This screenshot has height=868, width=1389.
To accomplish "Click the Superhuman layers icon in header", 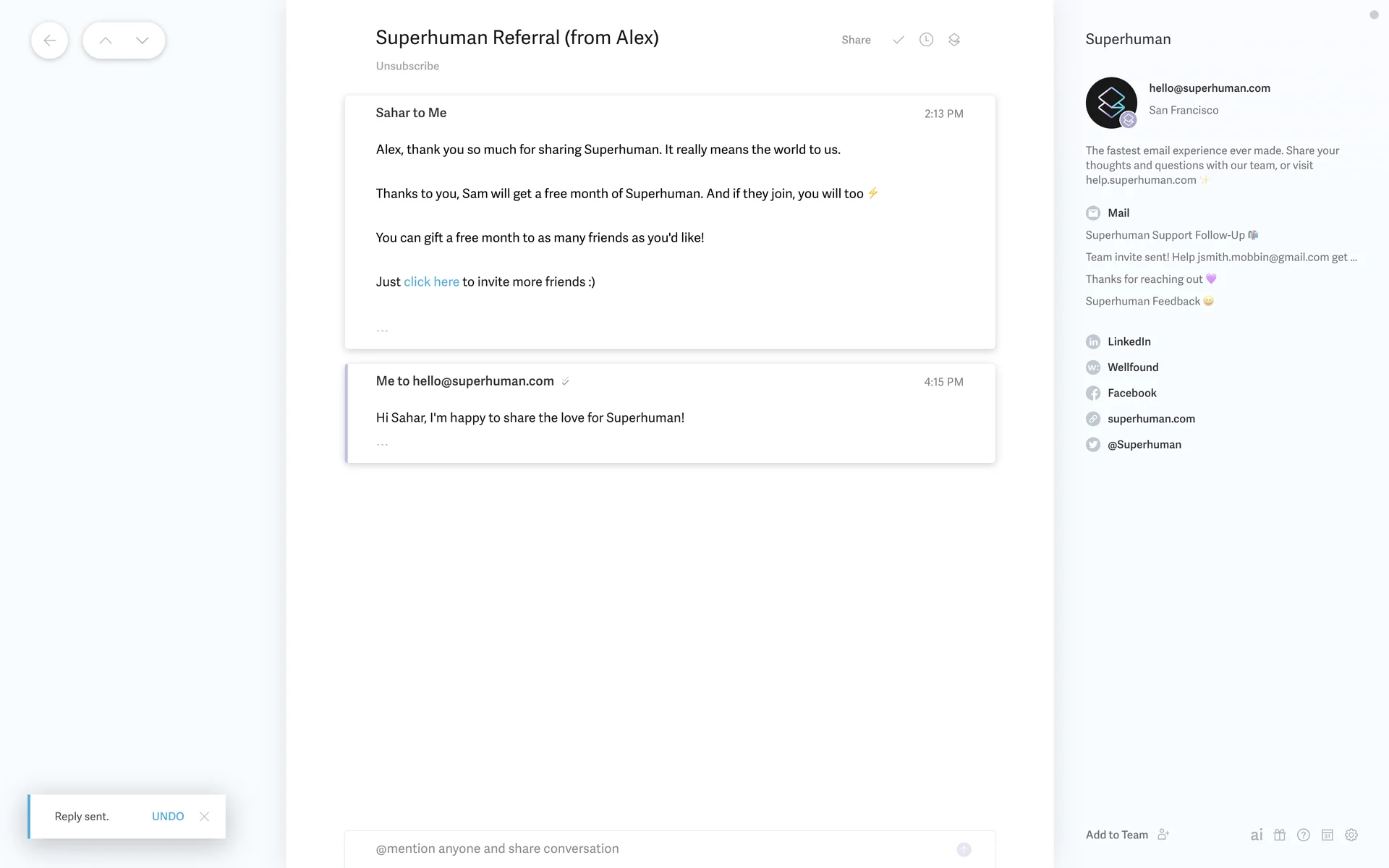I will [x=954, y=40].
